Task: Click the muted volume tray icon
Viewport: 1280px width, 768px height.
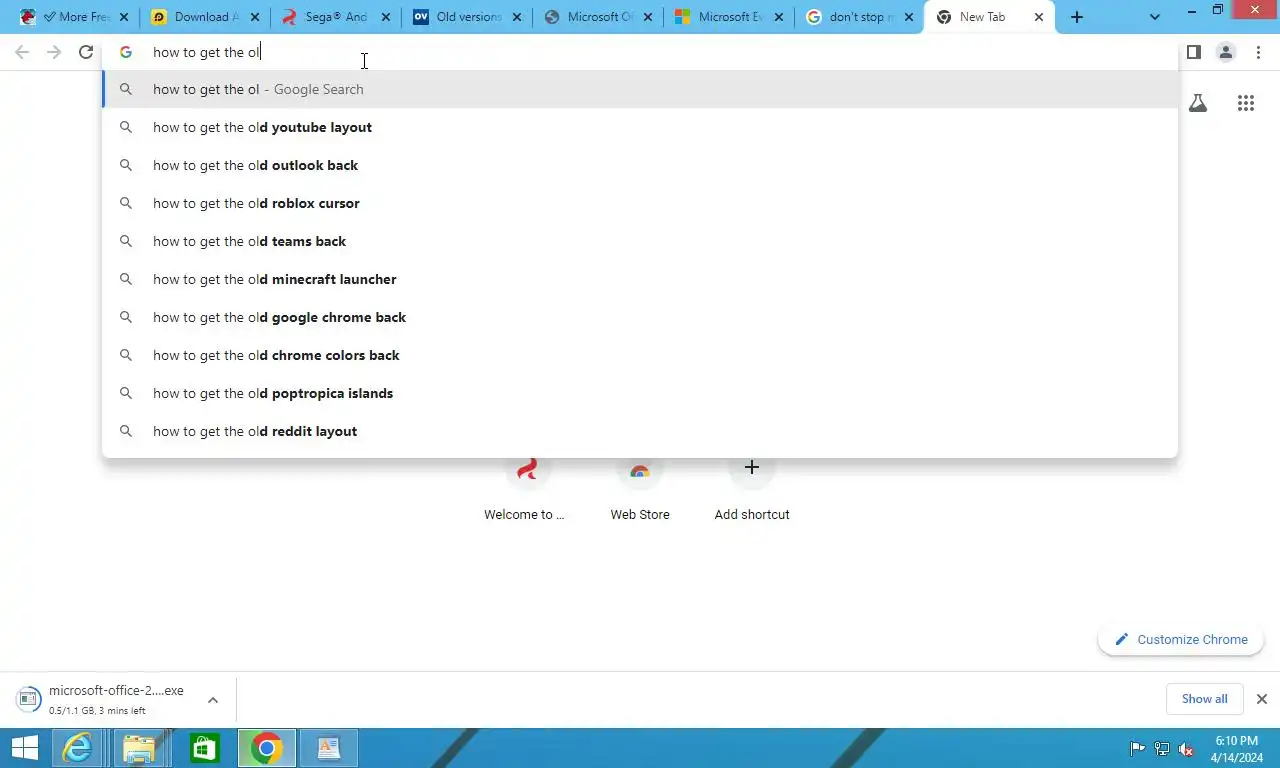Action: coord(1186,748)
